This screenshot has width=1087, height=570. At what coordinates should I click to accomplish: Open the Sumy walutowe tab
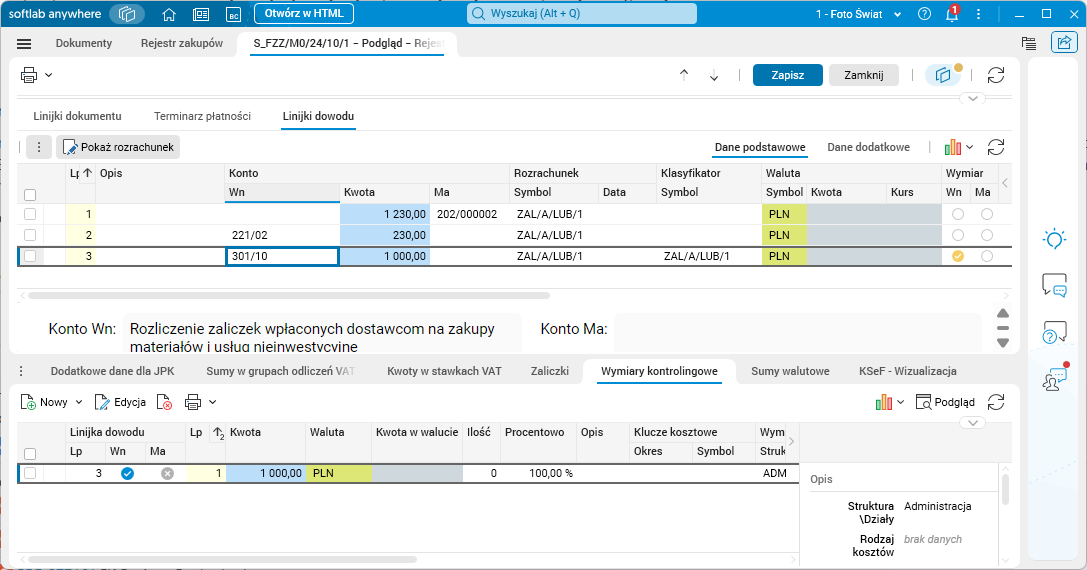click(x=790, y=371)
